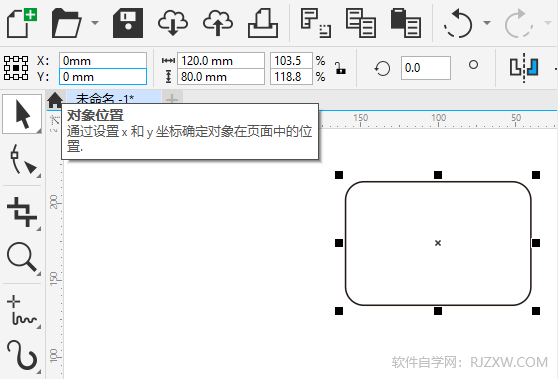
Task: Open a file with the folder icon
Action: point(67,23)
